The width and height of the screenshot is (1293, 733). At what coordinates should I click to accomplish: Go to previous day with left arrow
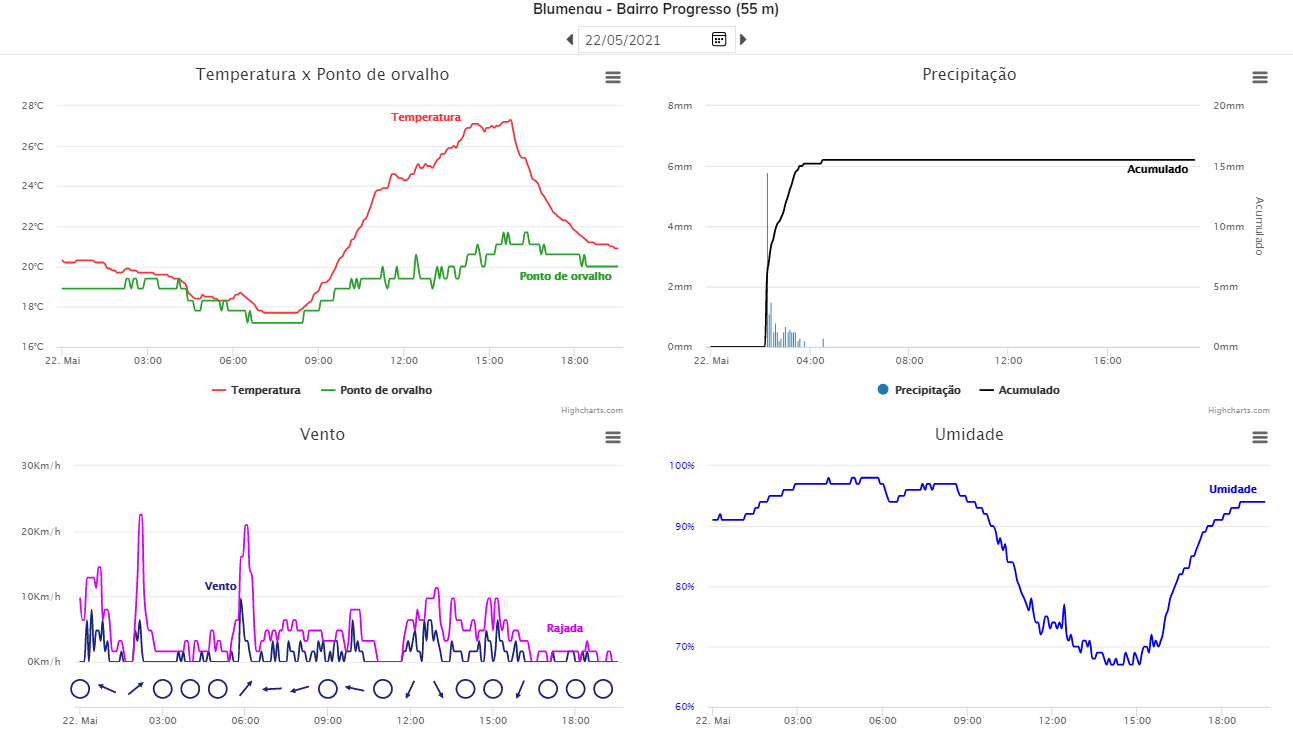[569, 39]
